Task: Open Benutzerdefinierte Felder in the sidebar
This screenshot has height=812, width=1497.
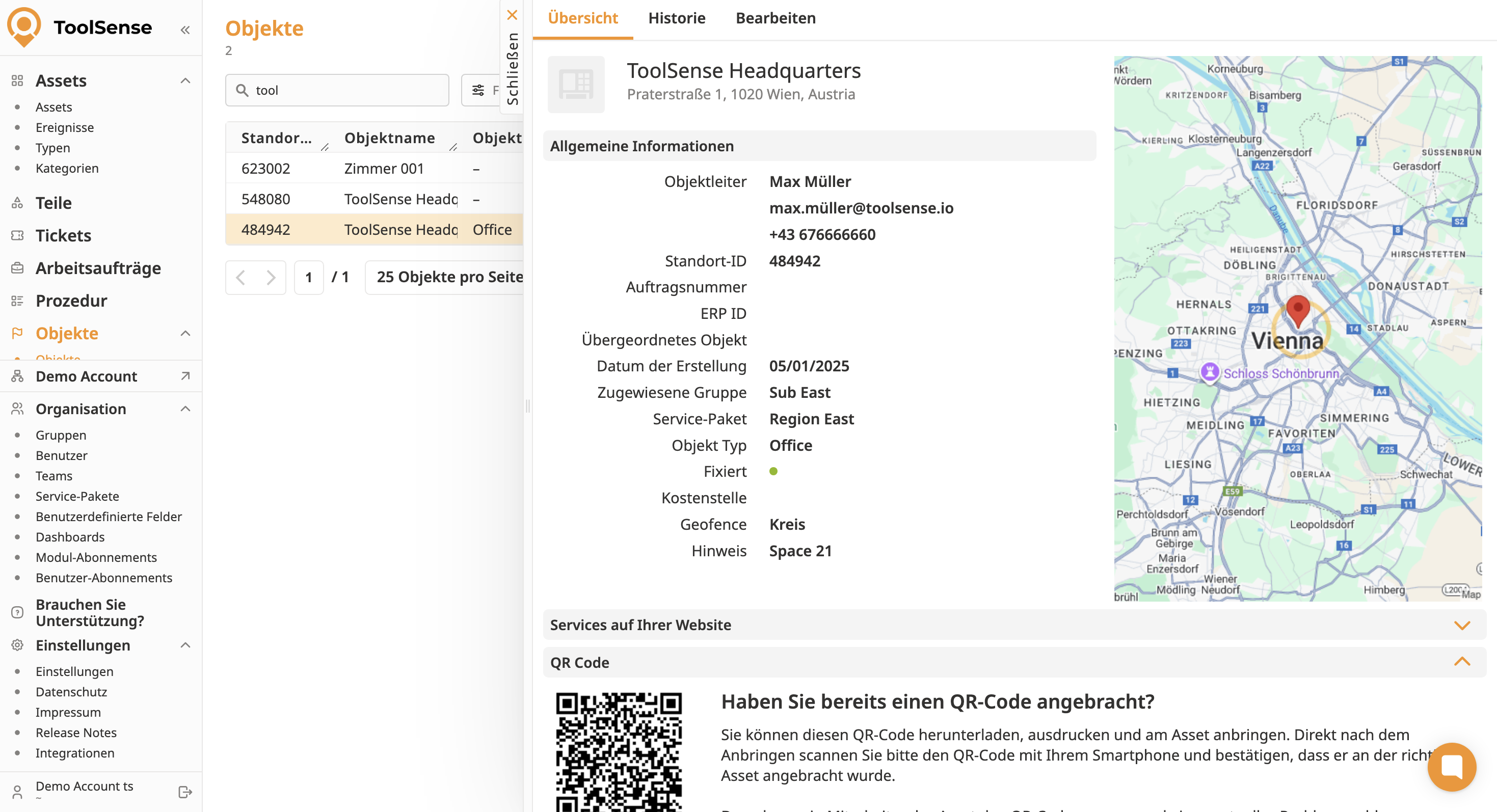Action: (x=109, y=517)
